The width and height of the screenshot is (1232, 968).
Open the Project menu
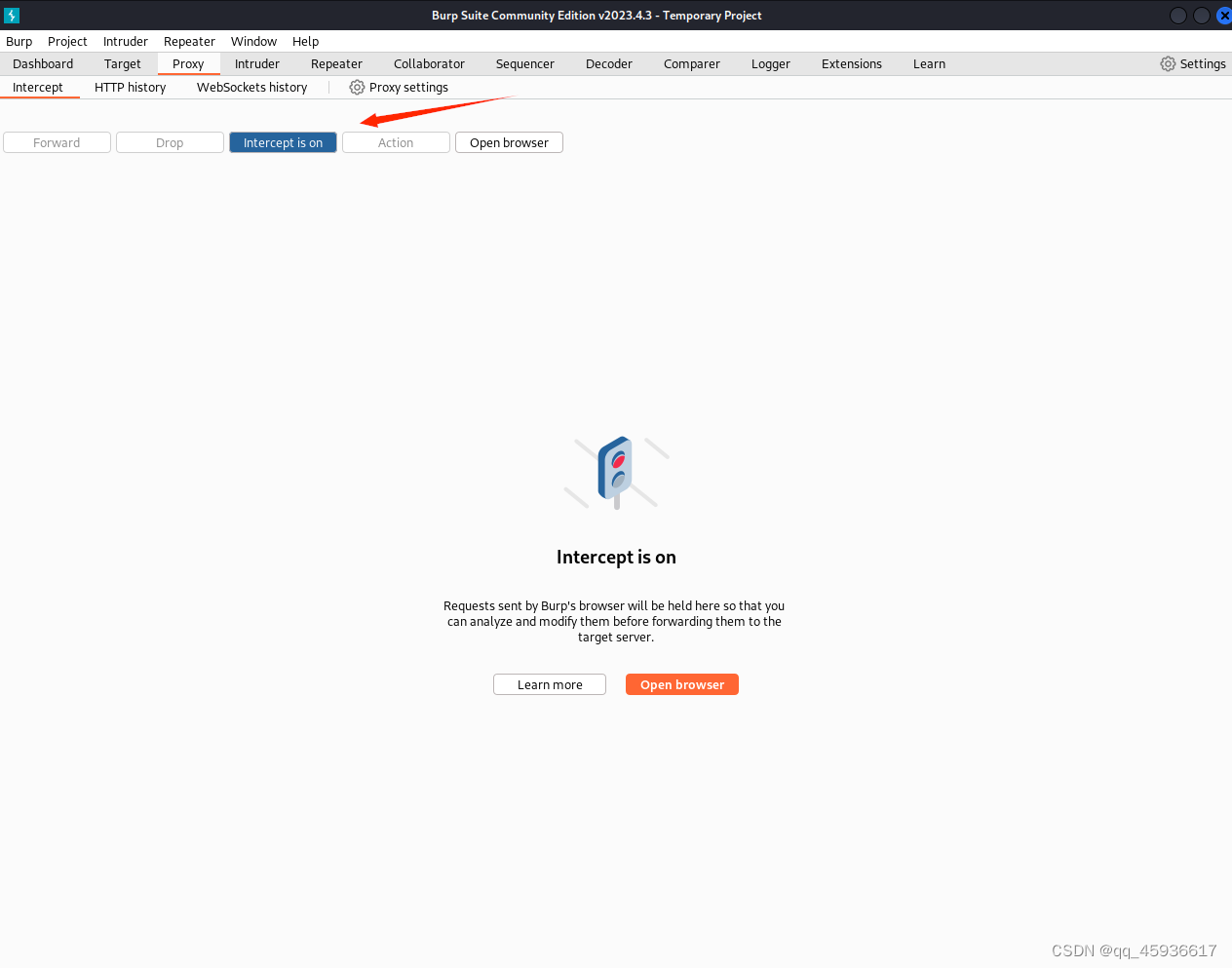coord(67,41)
